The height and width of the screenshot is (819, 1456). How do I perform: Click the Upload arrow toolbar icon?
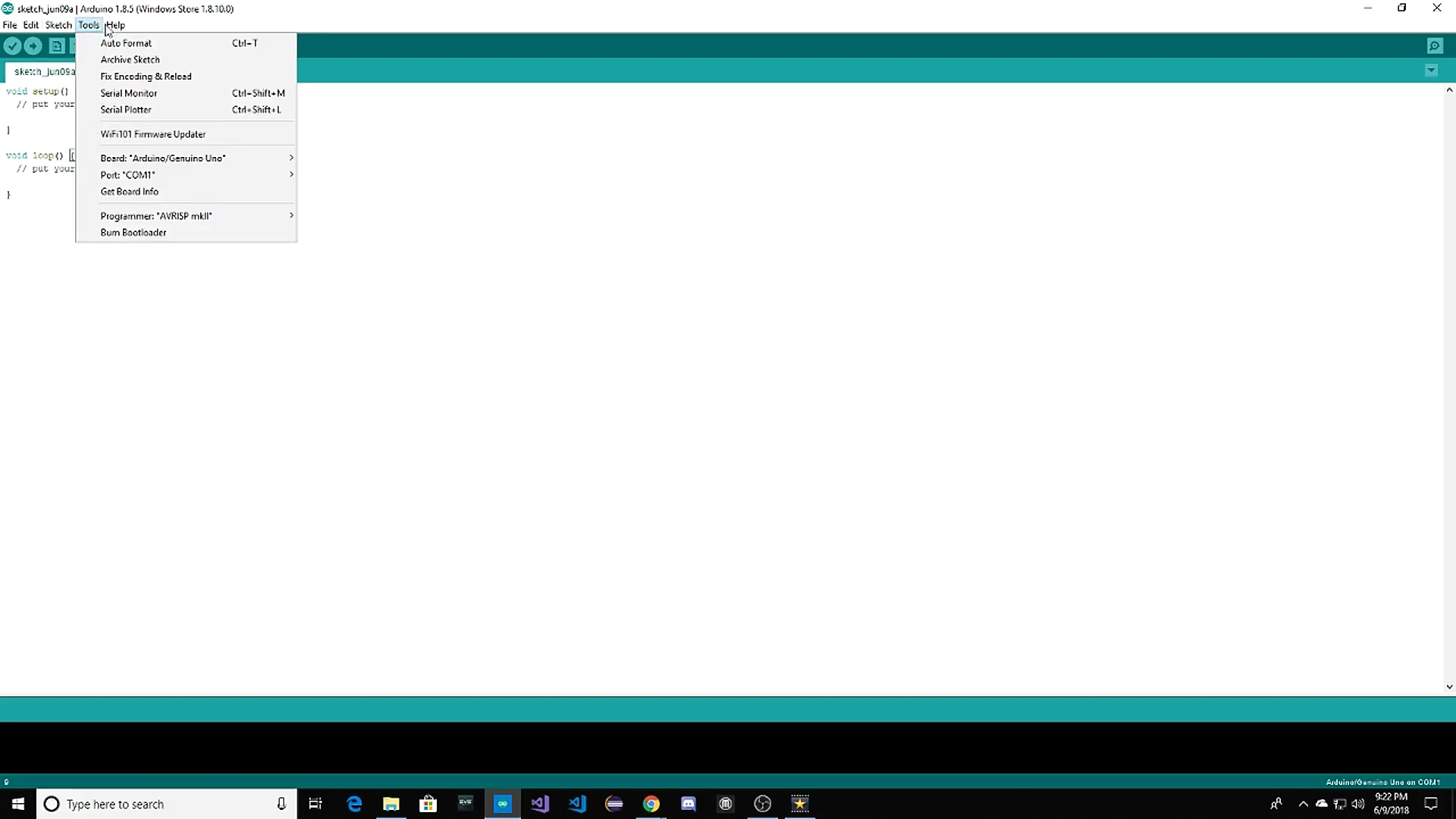pos(33,46)
